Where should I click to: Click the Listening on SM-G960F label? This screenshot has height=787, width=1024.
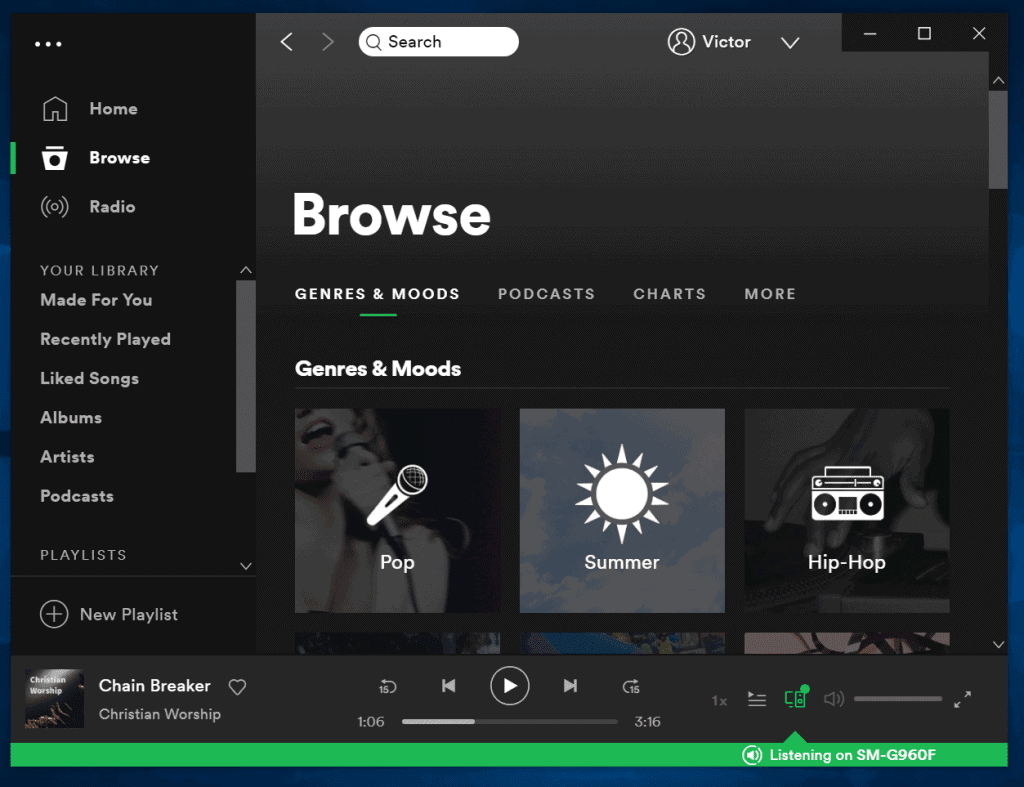pos(852,755)
